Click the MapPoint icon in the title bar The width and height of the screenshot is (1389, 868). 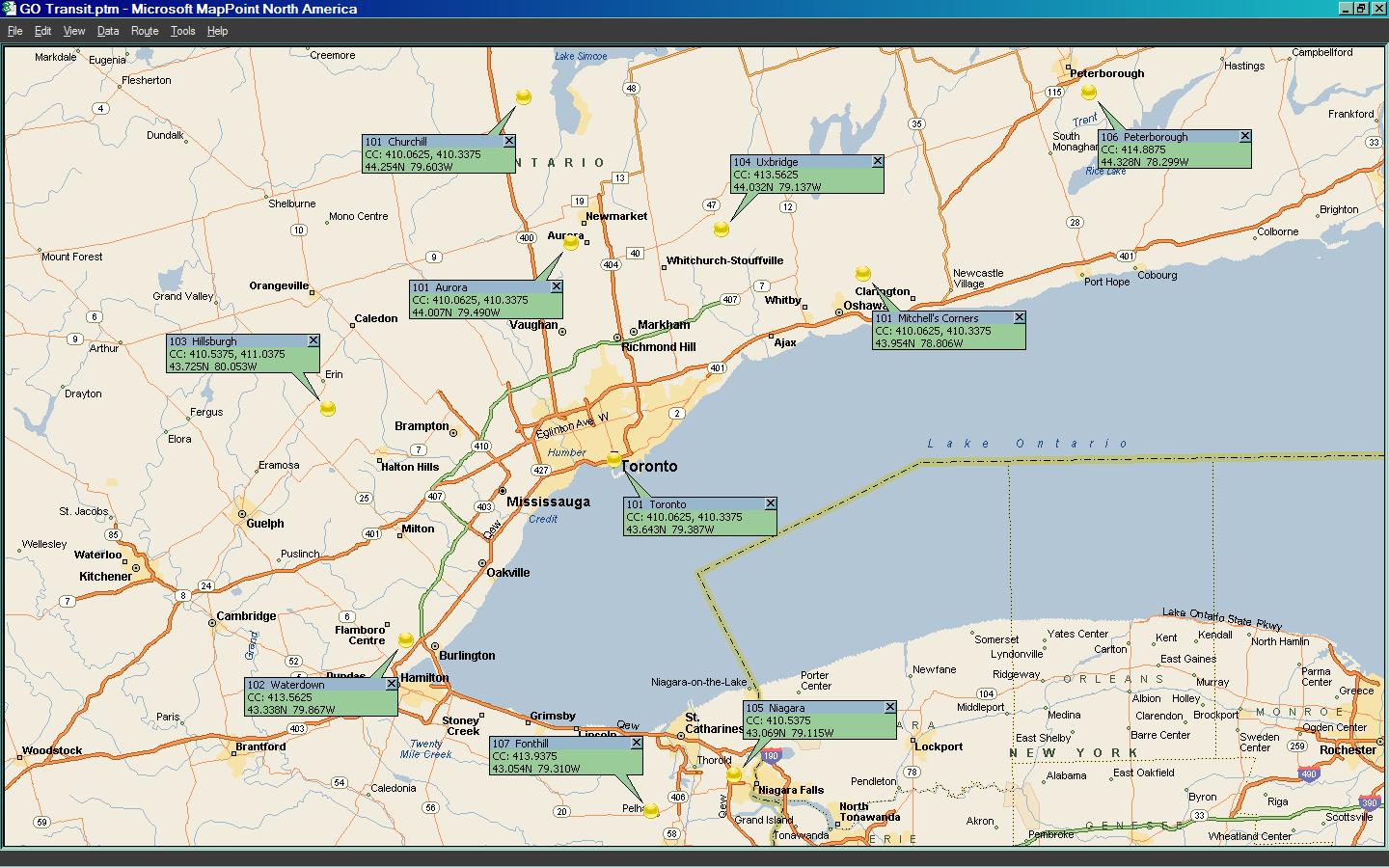(x=10, y=8)
